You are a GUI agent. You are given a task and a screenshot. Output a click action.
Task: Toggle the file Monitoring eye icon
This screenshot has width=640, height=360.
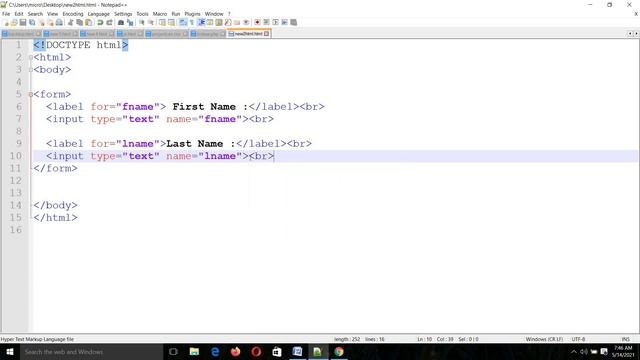[246, 22]
